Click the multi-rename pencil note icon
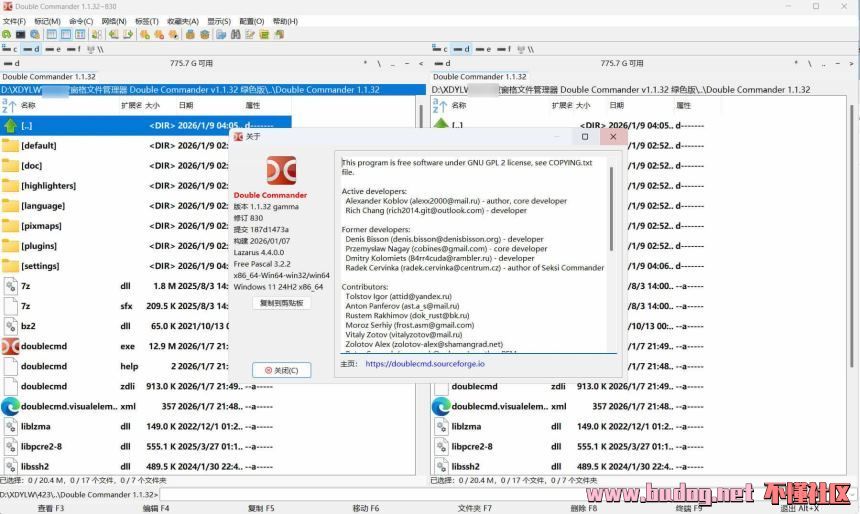860x514 pixels. (250, 35)
